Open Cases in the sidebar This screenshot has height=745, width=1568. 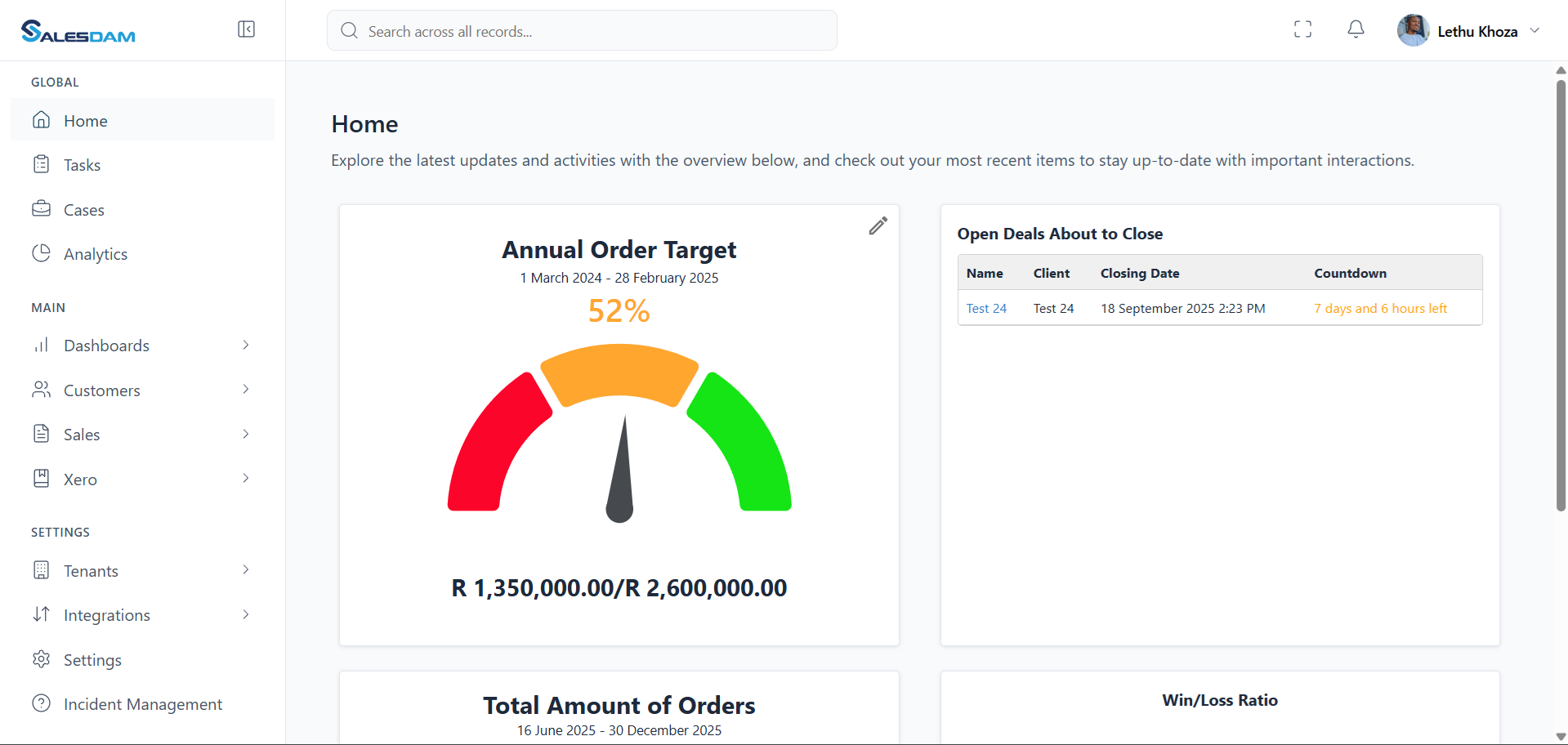click(83, 210)
